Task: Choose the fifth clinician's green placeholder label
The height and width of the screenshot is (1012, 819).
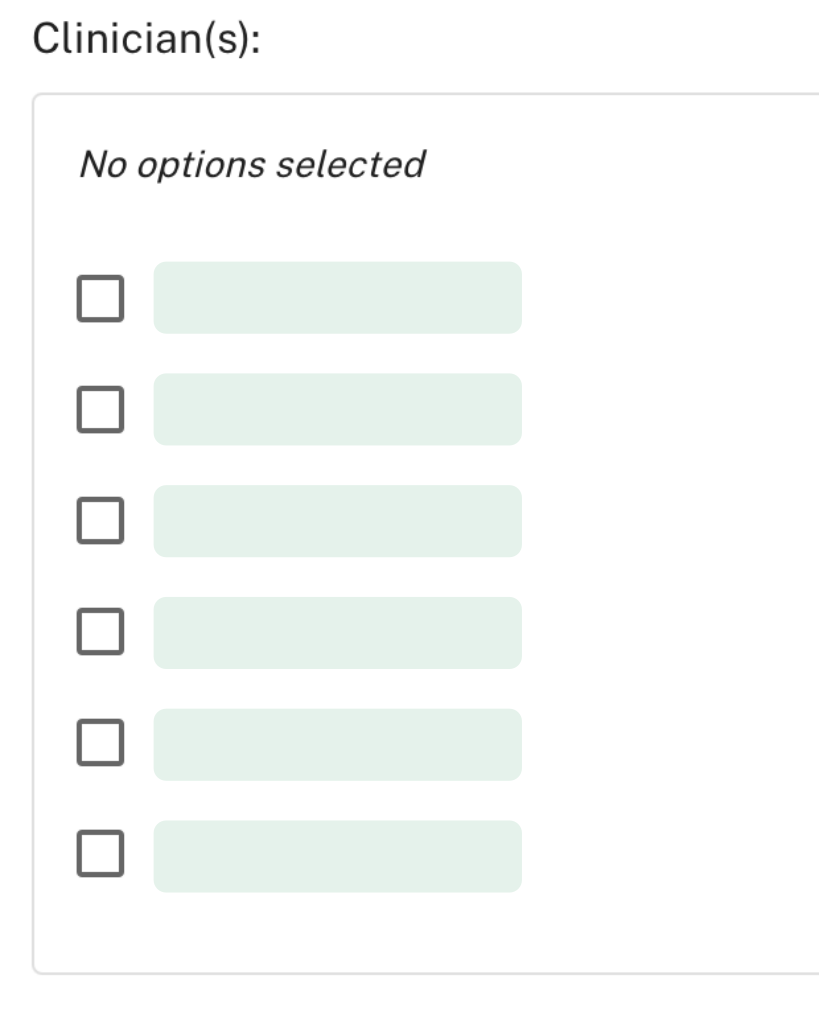Action: tap(337, 744)
